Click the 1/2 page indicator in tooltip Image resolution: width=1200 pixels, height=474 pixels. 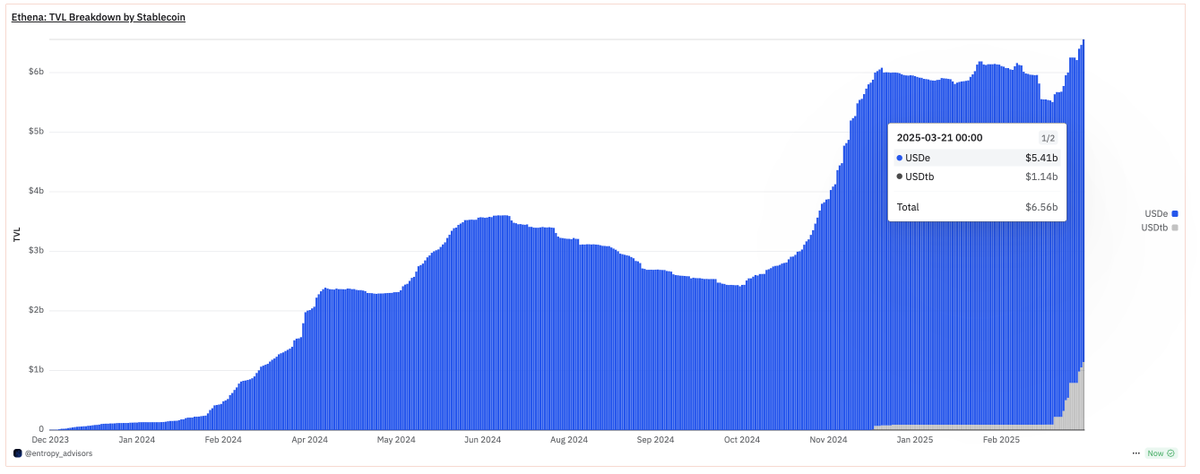coord(1047,138)
